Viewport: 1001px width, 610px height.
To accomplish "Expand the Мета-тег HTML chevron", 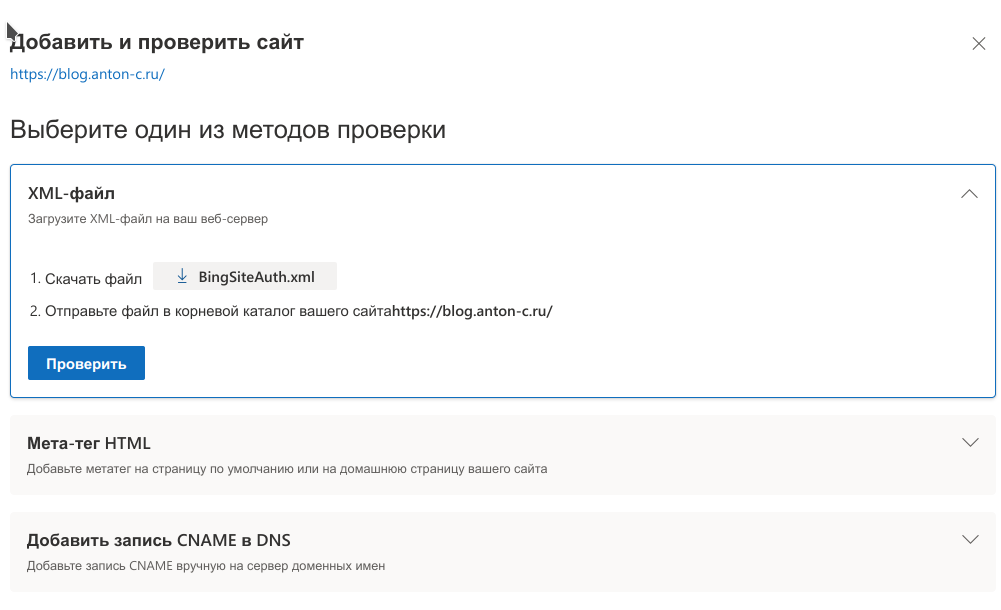I will (x=968, y=443).
